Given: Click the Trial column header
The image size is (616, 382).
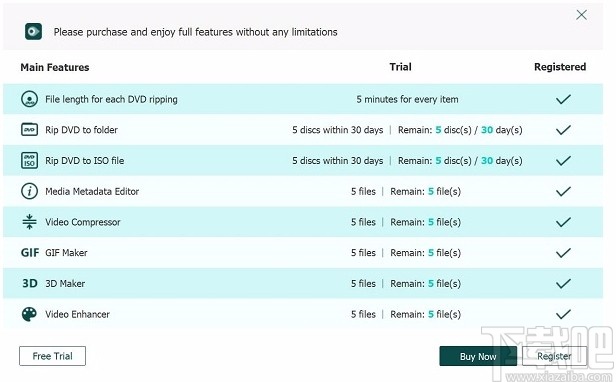Looking at the screenshot, I should click(x=401, y=67).
